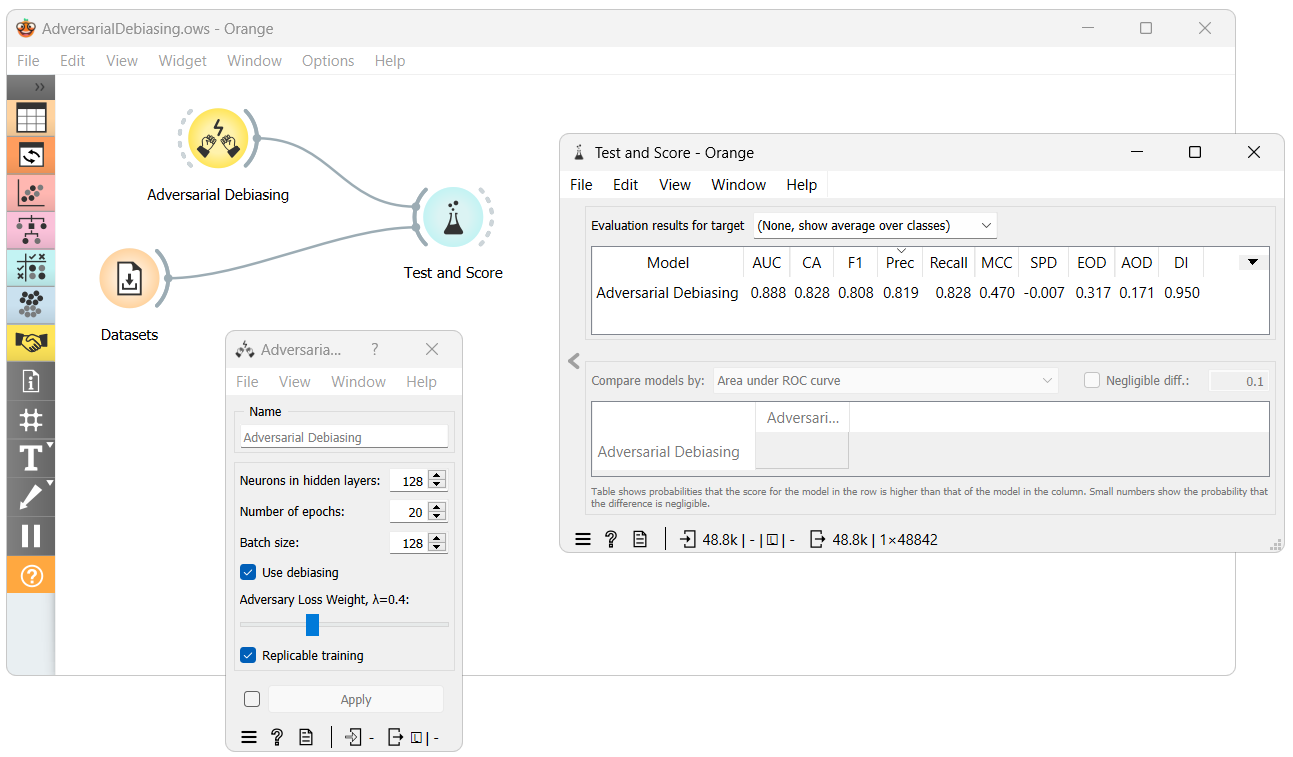Screen dimensions: 1293x757
Task: Sort table by AUC column header
Action: click(x=767, y=262)
